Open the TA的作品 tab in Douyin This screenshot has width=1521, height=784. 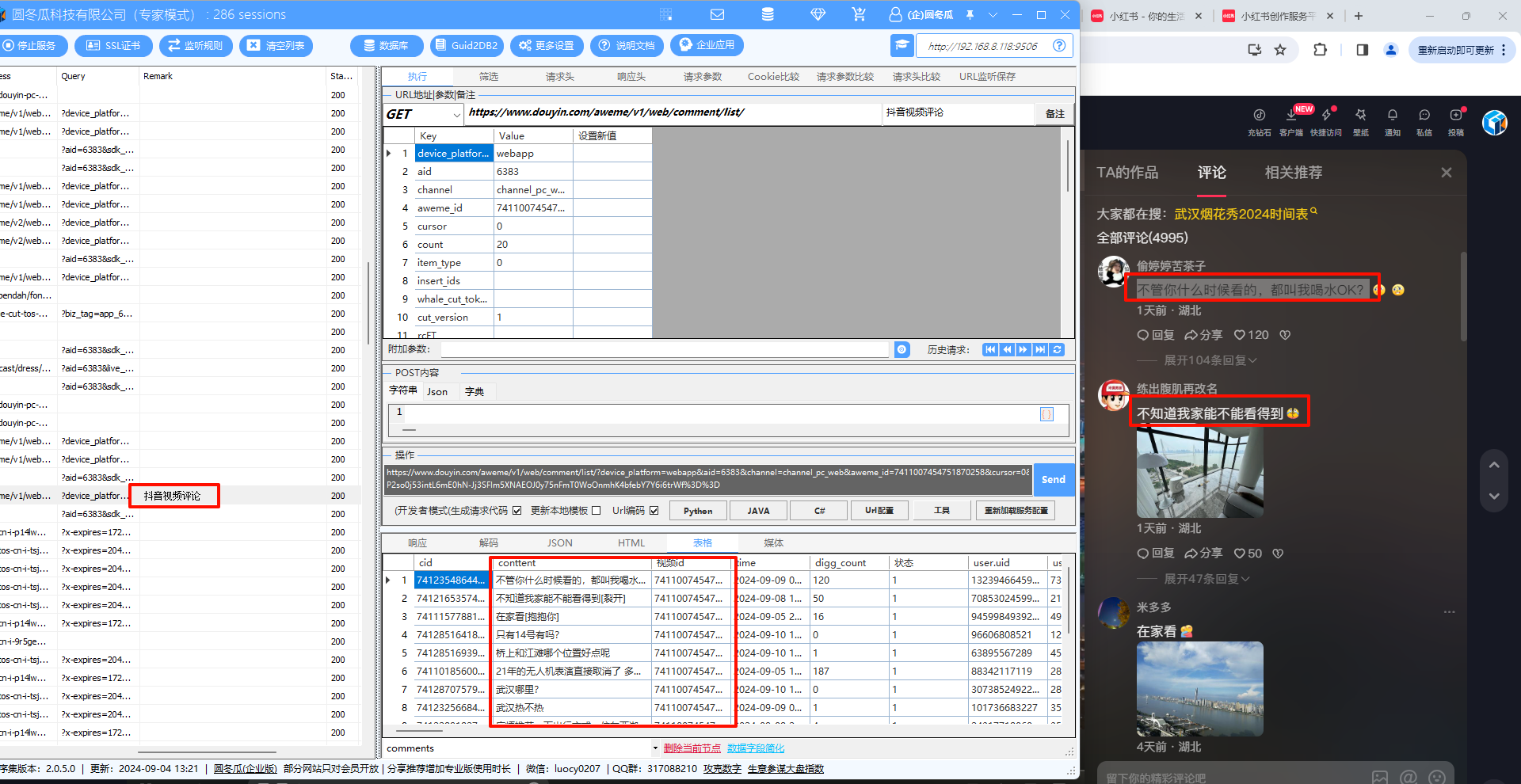click(x=1127, y=173)
